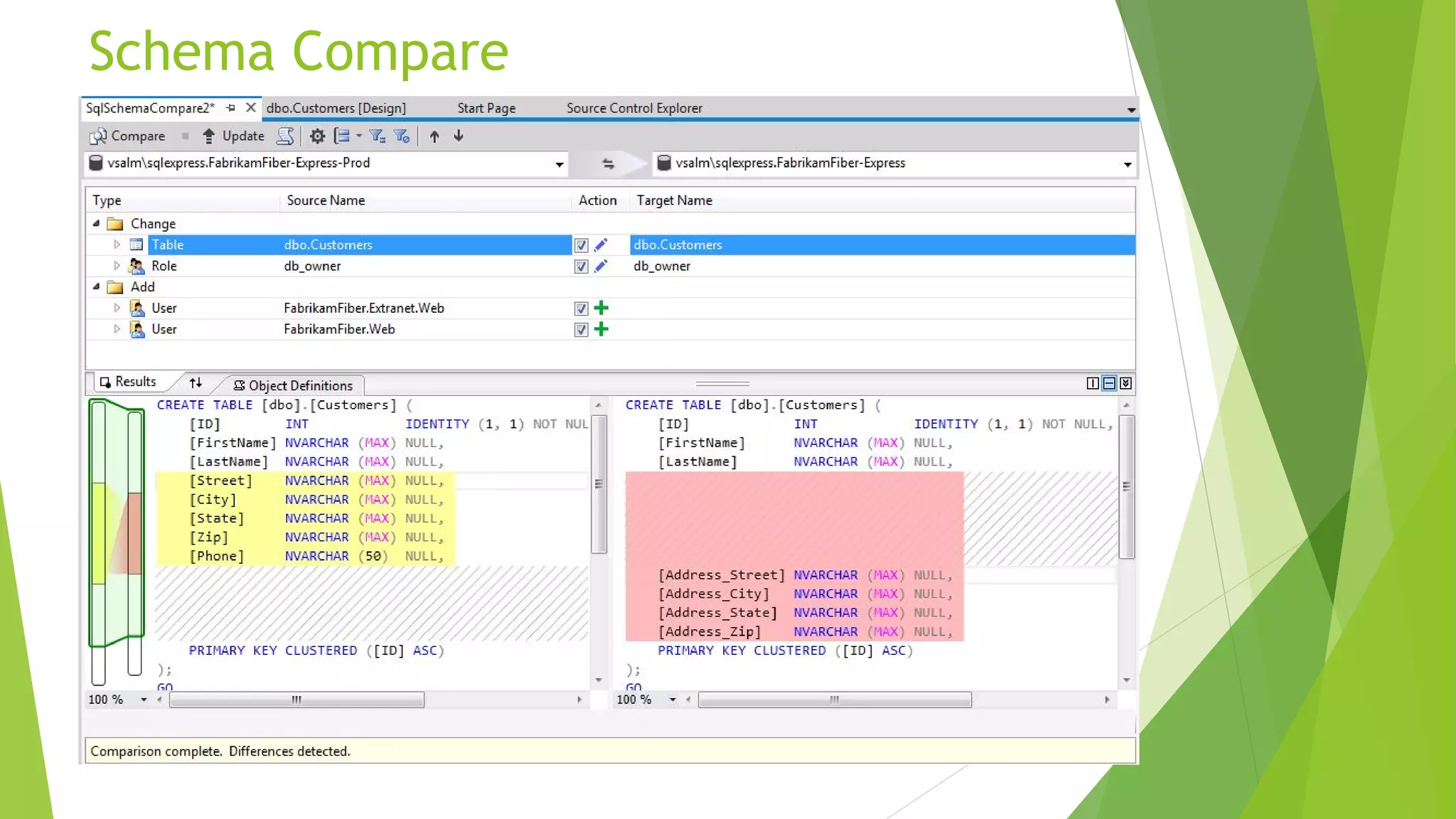
Task: Click the filter unsupported actions icon
Action: pos(402,136)
